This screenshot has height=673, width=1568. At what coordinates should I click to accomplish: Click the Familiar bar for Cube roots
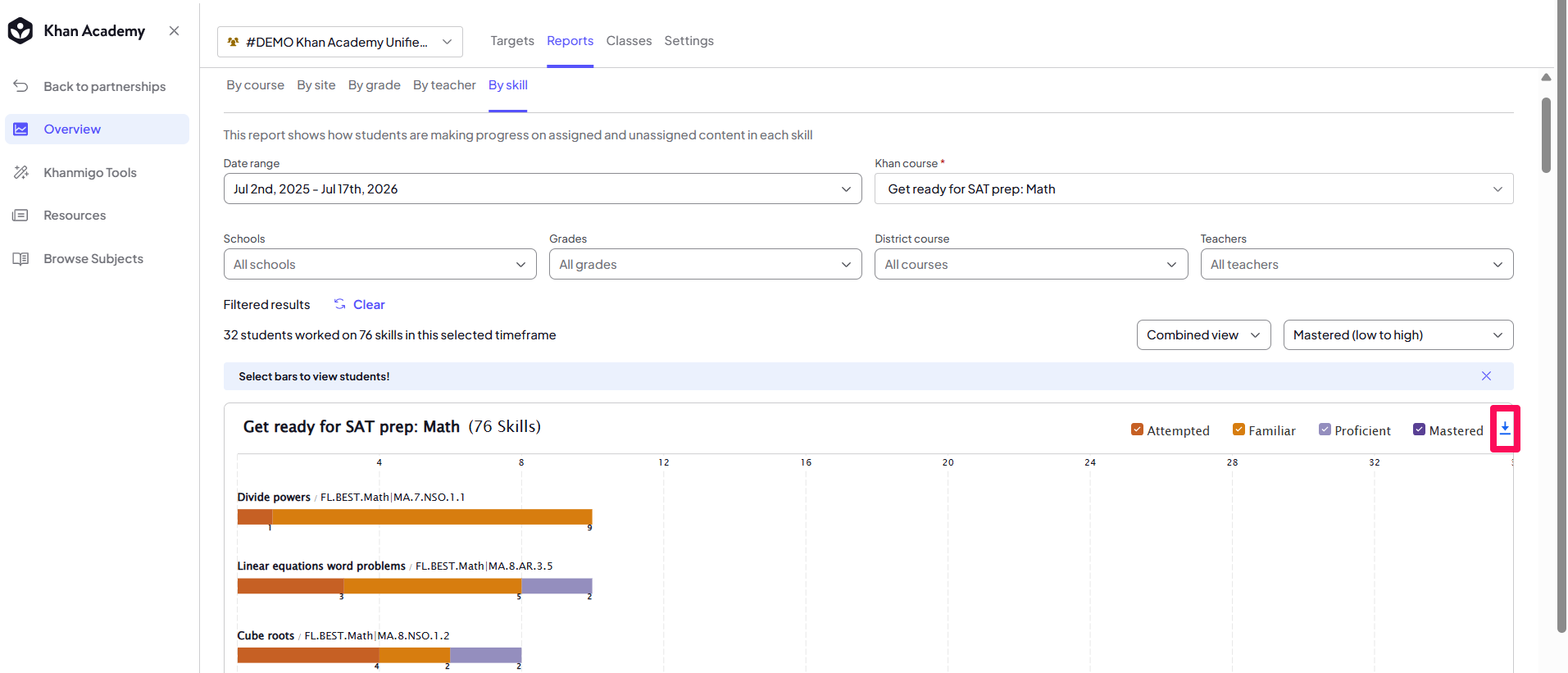coord(415,655)
